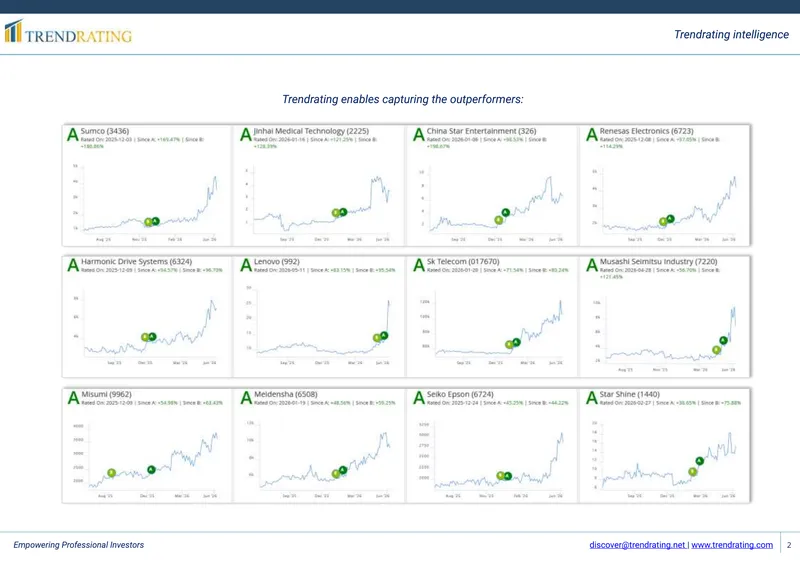Select the "Musashi Seimitsu Industry (7220)" title
This screenshot has width=800, height=566.
[x=659, y=262]
